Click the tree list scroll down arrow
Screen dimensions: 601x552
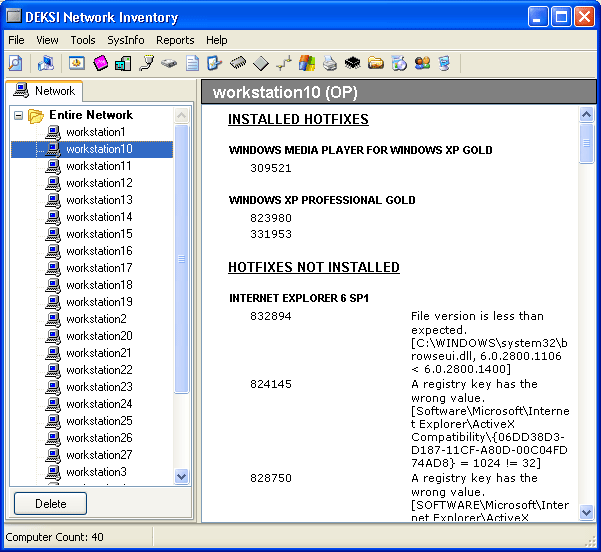coord(181,476)
